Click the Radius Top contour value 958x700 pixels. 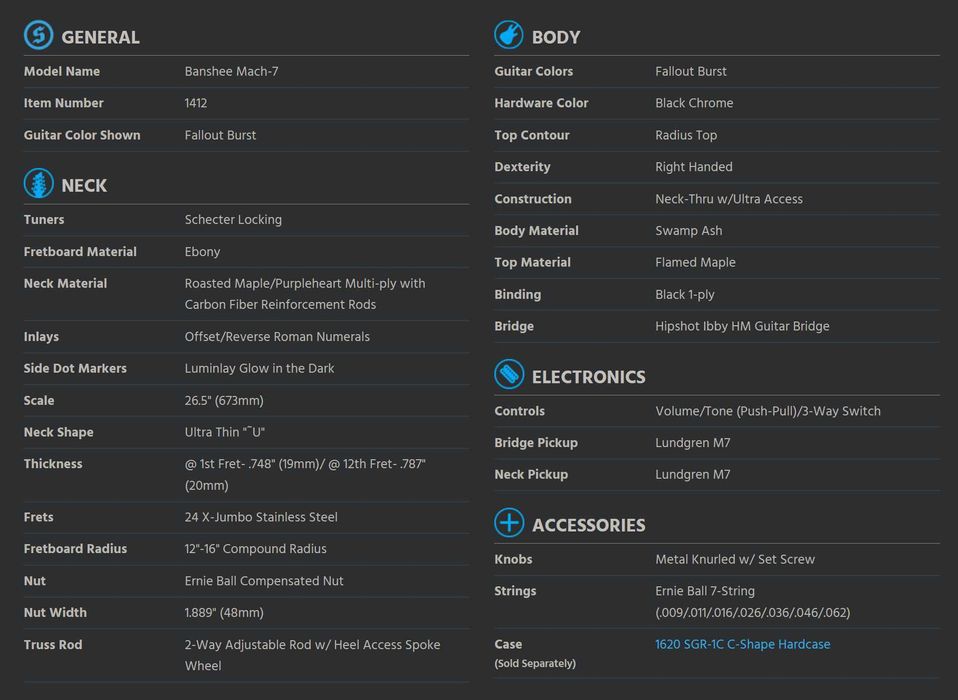[x=686, y=135]
